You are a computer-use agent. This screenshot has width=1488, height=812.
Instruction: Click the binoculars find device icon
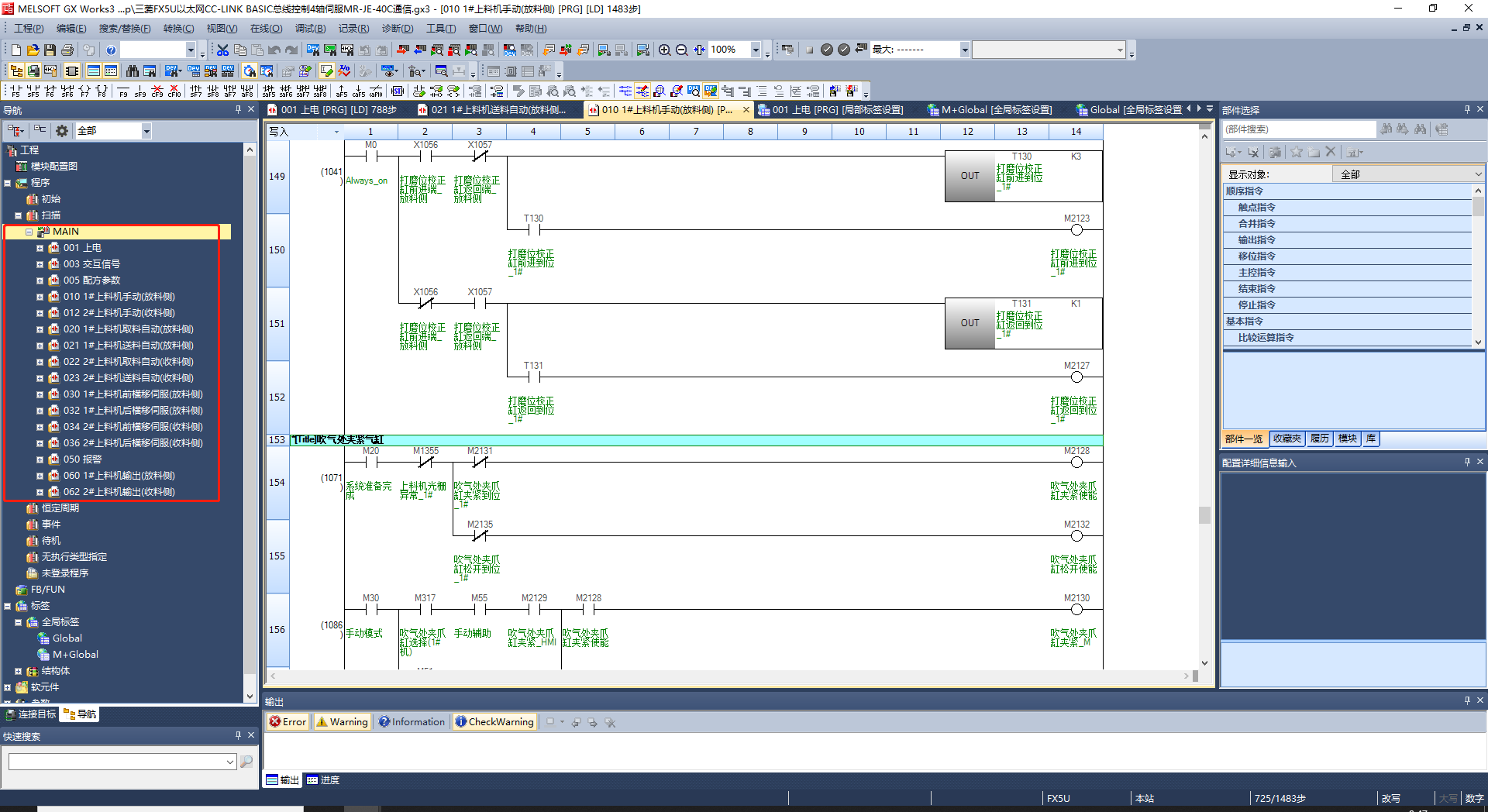point(133,71)
